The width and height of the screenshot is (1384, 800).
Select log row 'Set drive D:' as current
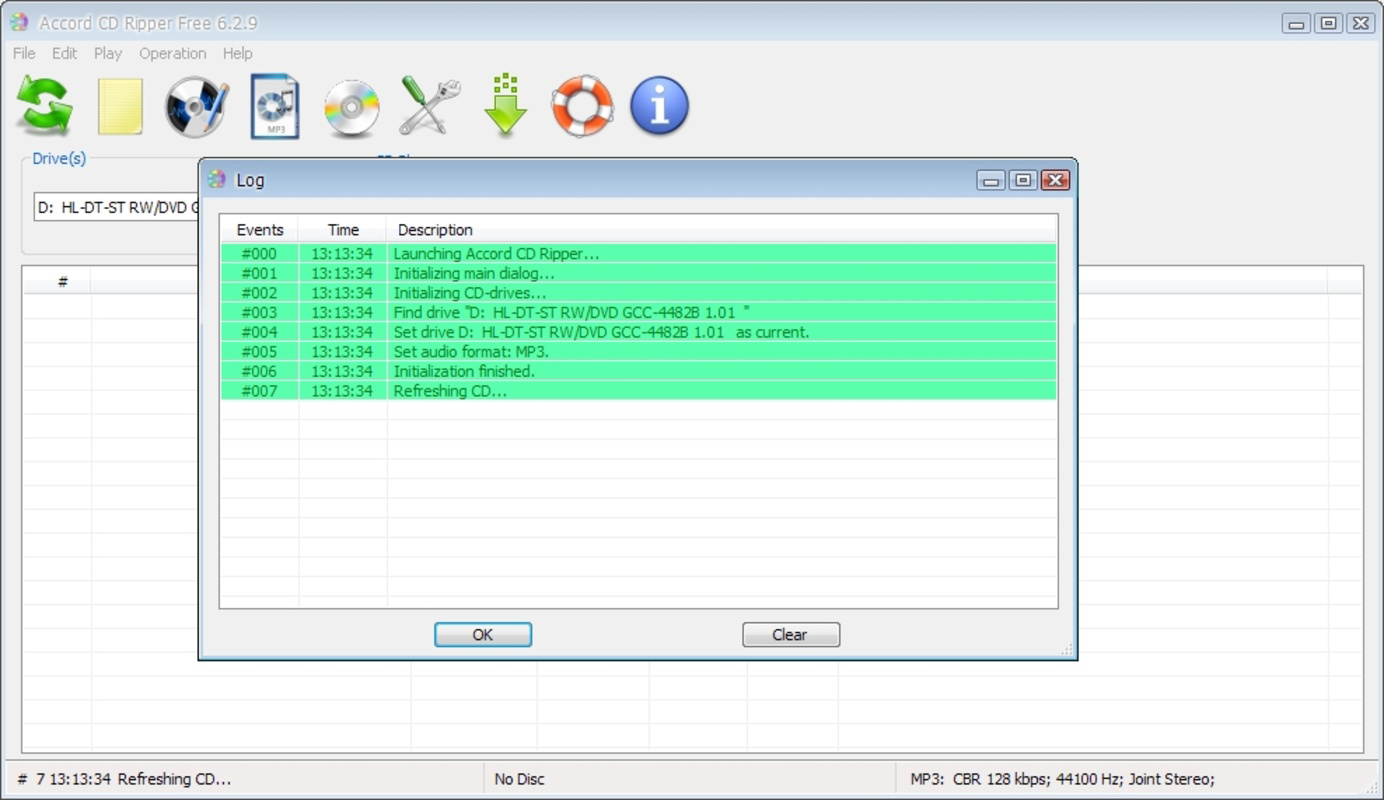[639, 332]
